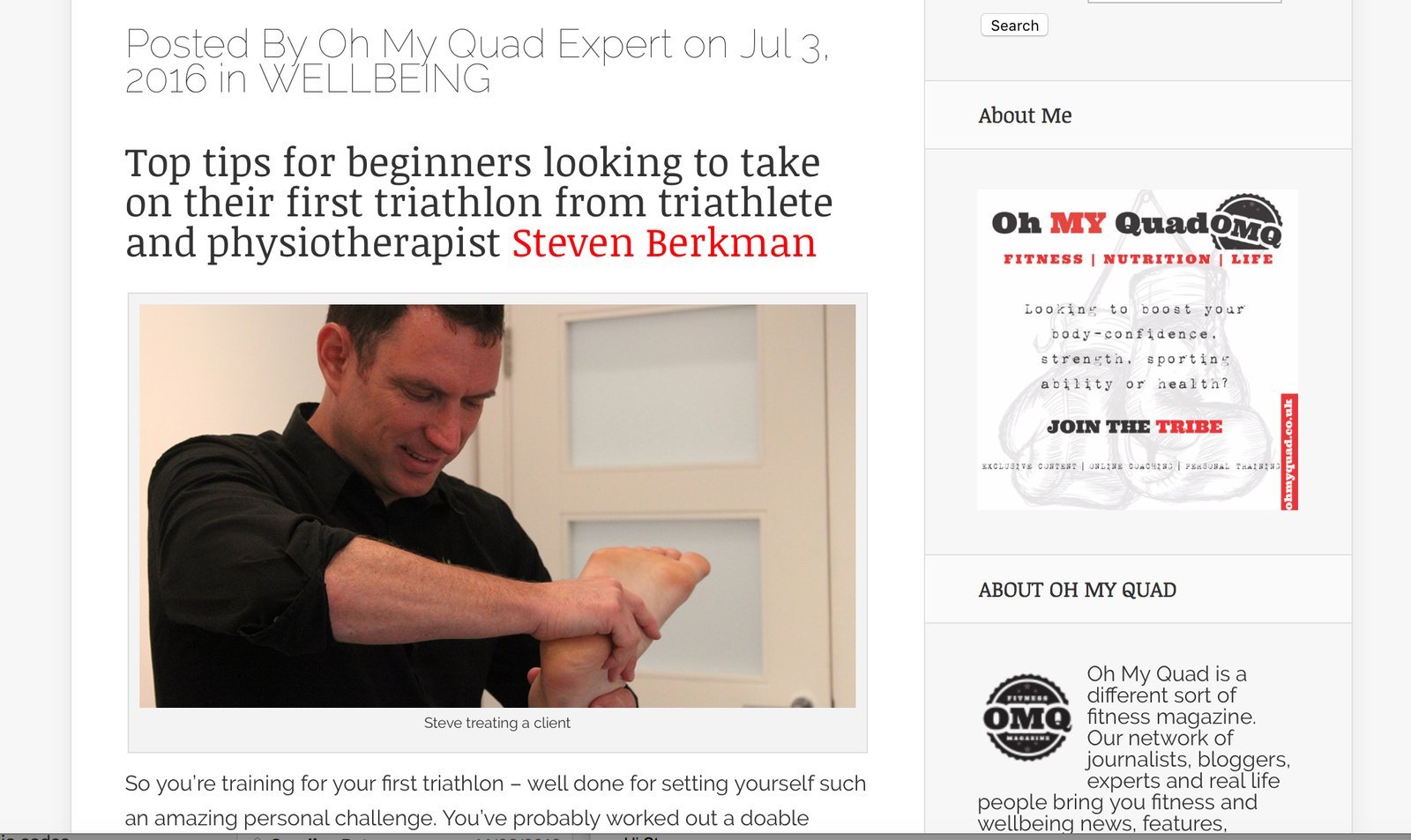
Task: Click the photo of Steve treating a client
Action: (x=497, y=506)
